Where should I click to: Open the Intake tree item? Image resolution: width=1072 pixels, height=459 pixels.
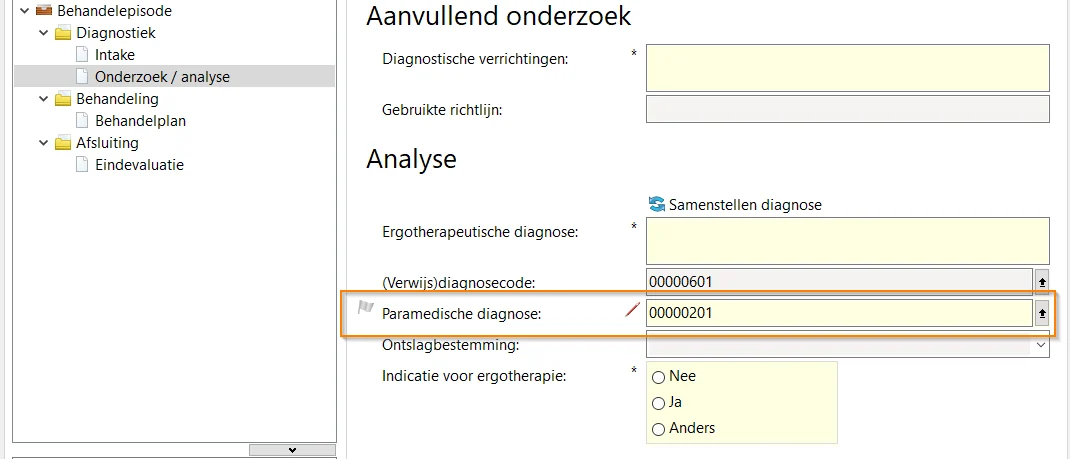[x=114, y=55]
